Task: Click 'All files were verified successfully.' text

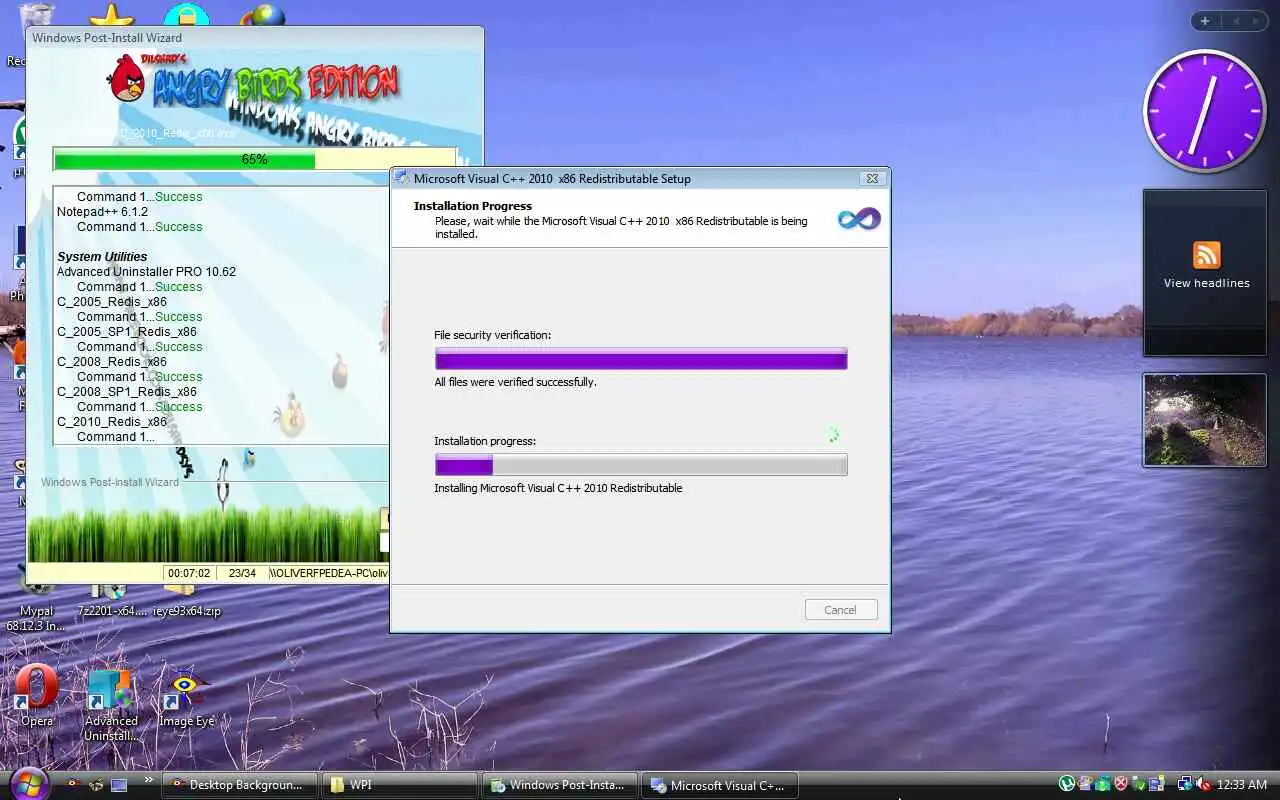Action: click(515, 382)
